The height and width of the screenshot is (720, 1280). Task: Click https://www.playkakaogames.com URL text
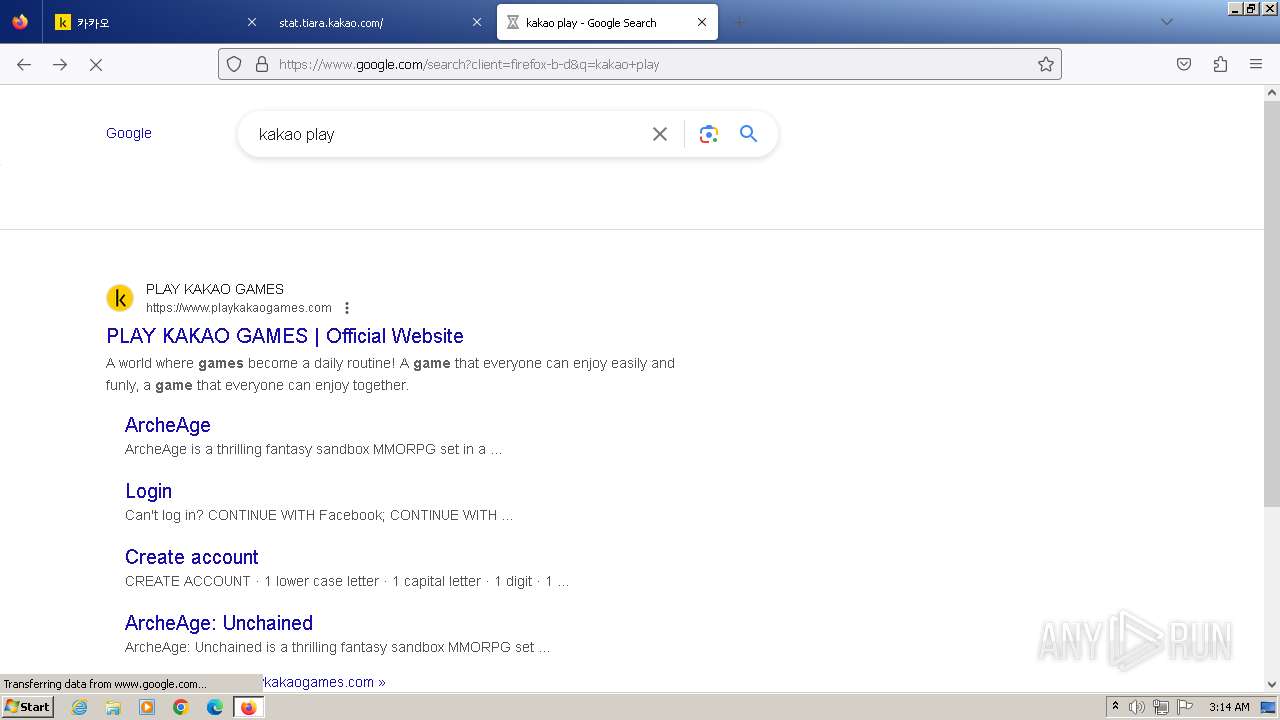click(239, 308)
